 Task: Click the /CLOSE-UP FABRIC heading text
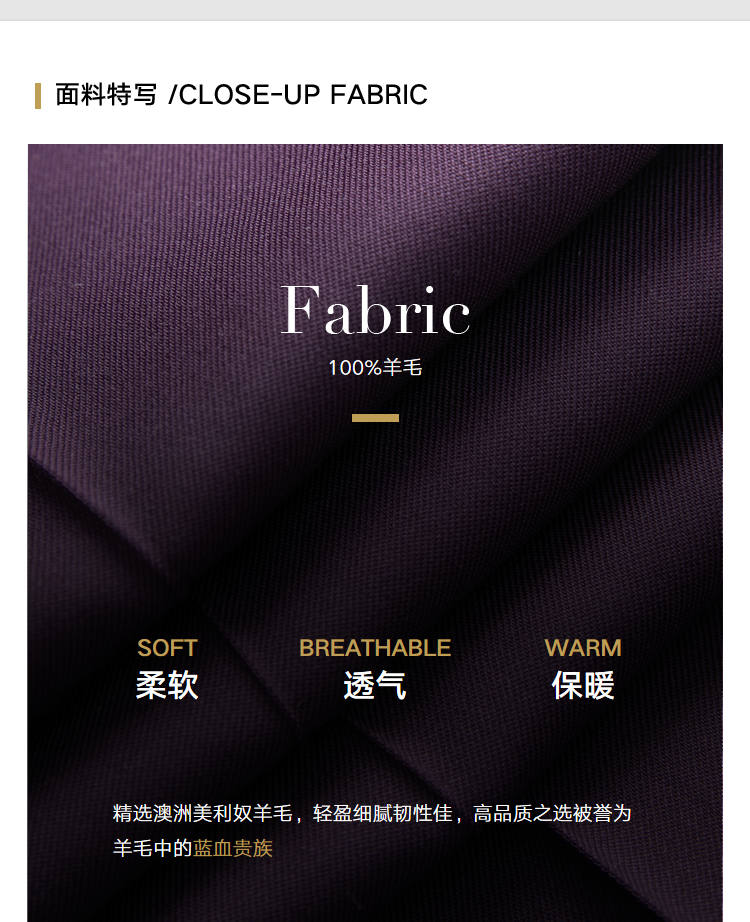(298, 95)
